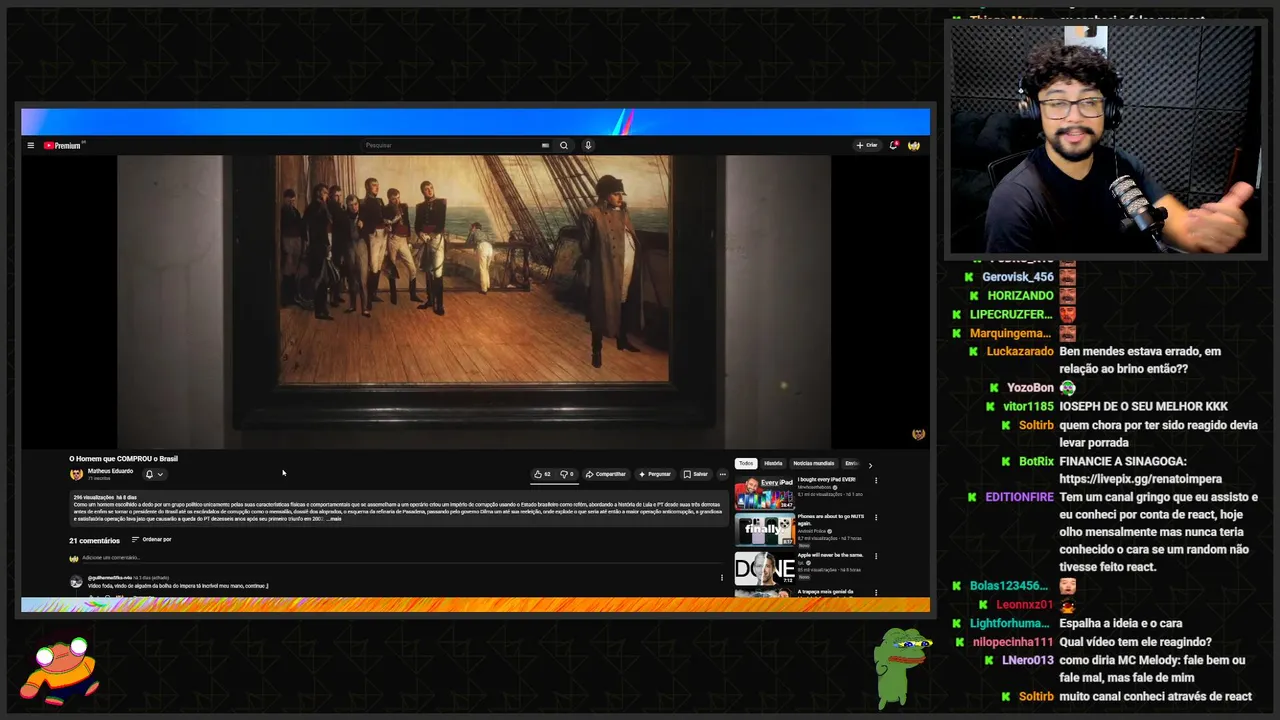Share the video via Compartilhar

coord(606,475)
